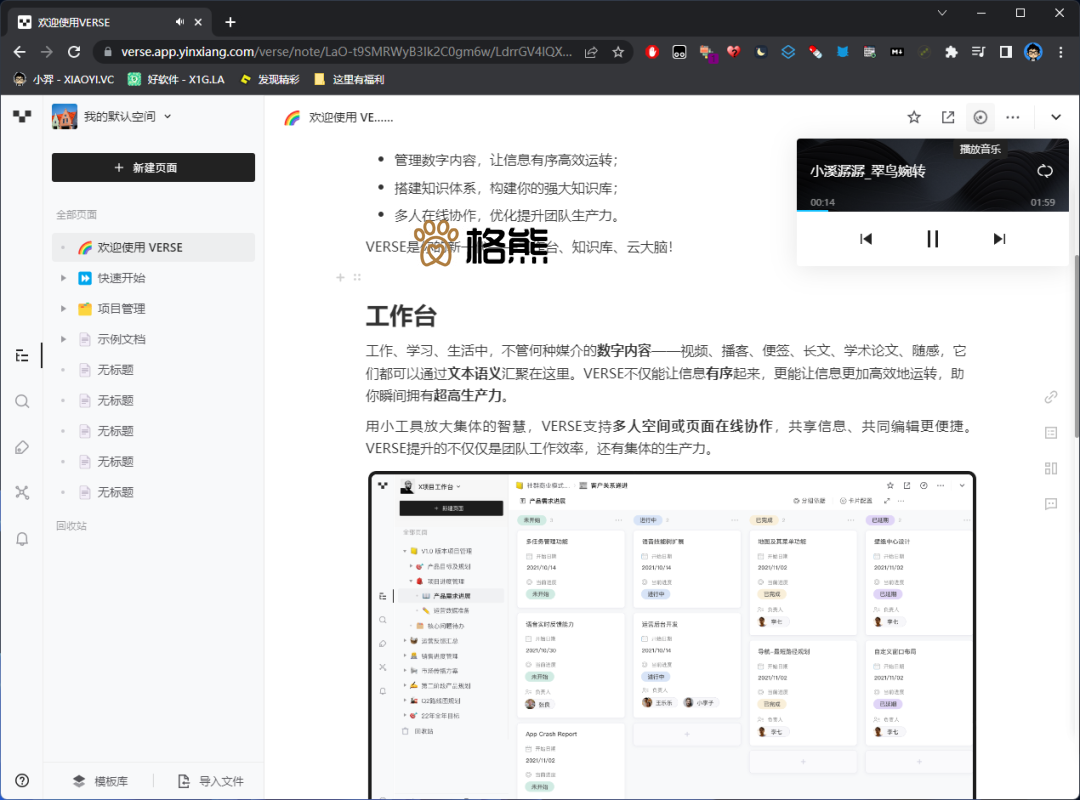Click the browser address bar URL
1080x800 pixels.
pos(346,52)
